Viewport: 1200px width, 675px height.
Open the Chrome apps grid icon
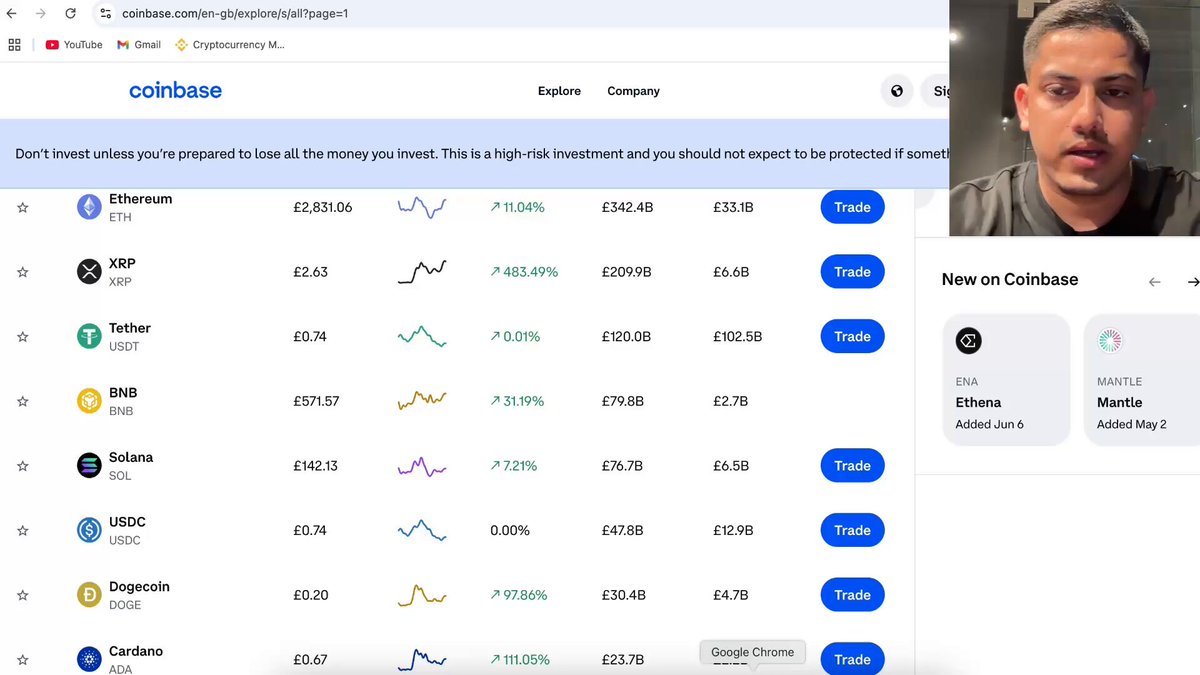coord(14,45)
